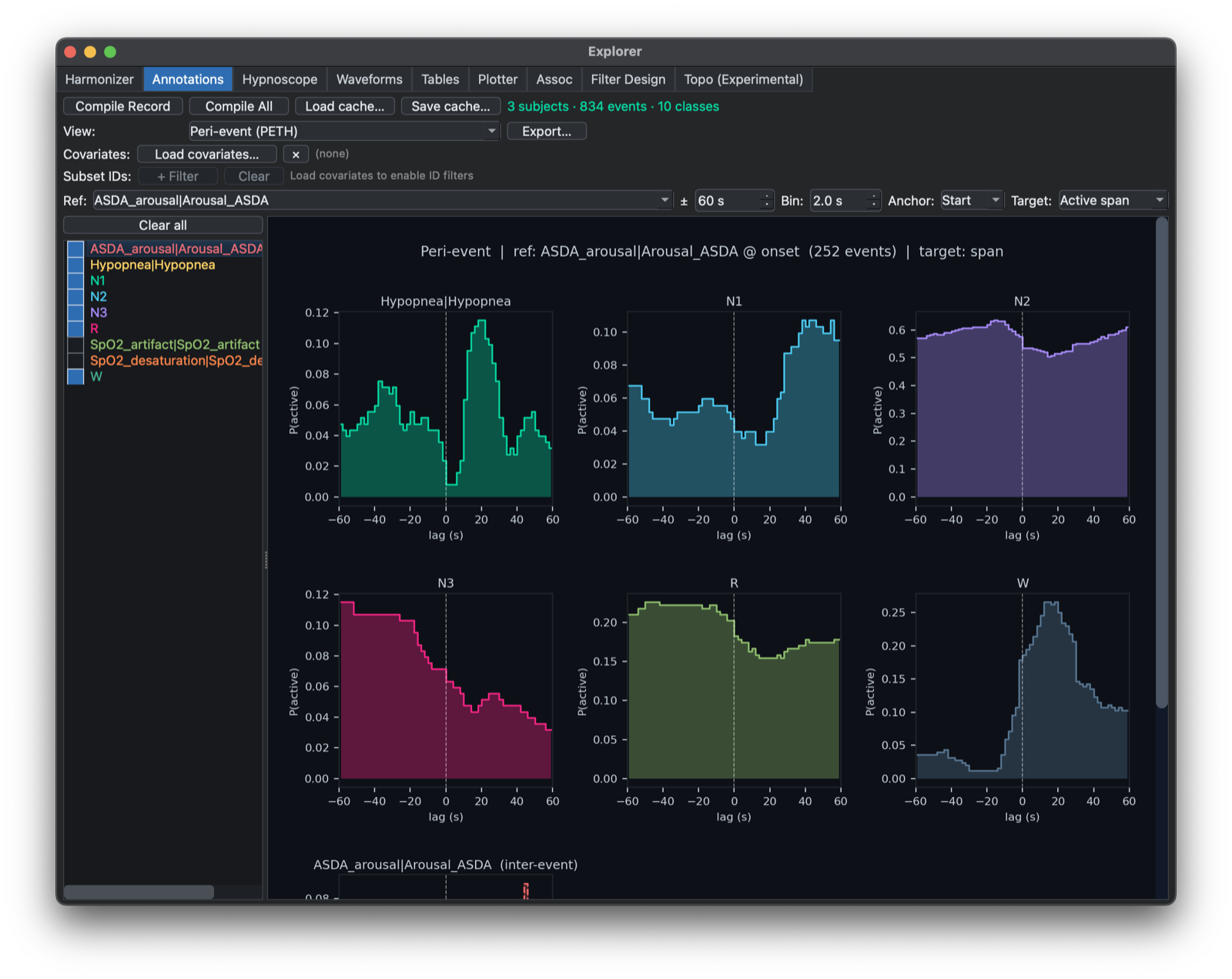
Task: Click the "ASDA_arousal|Arousal_ASDA (inter-event)" plot title
Action: (445, 865)
